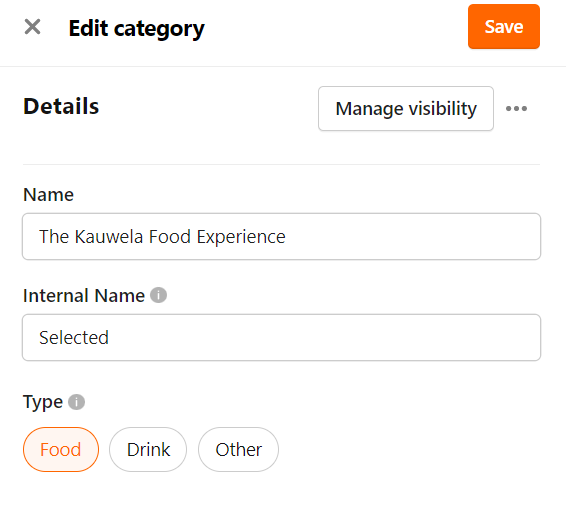The height and width of the screenshot is (522, 566).
Task: Close the Edit category panel
Action: point(32,27)
